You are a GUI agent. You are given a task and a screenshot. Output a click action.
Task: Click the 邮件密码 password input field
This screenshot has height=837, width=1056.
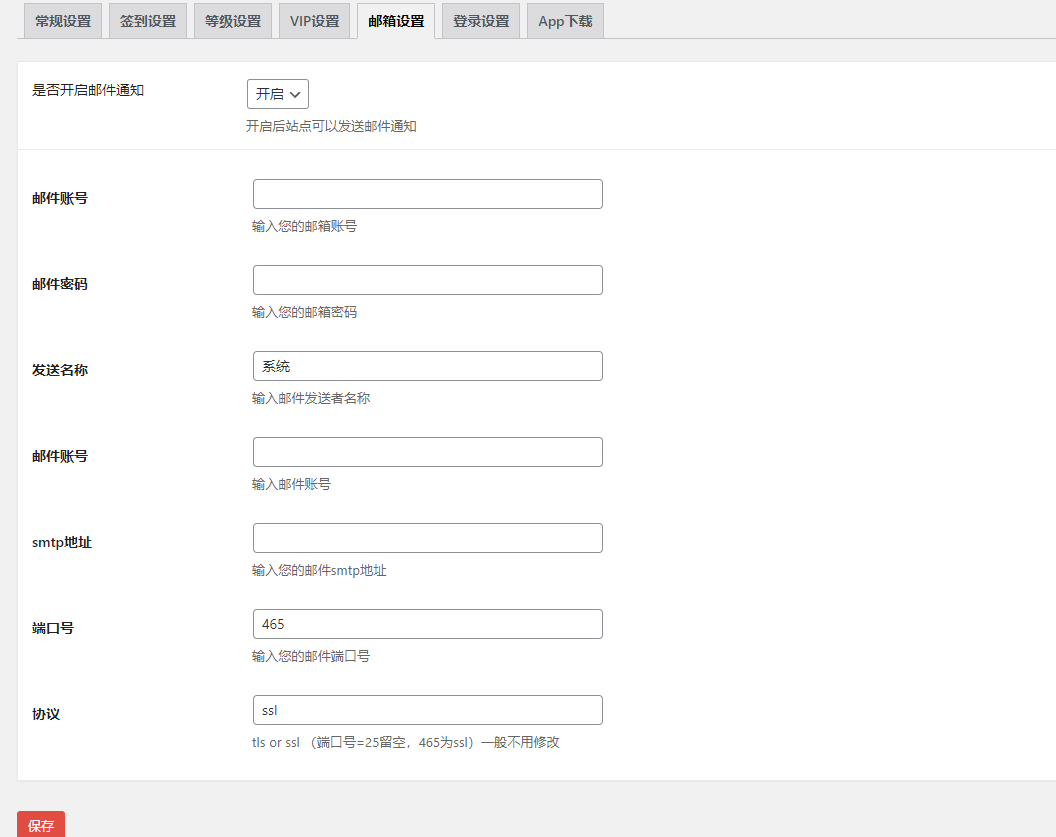pyautogui.click(x=427, y=279)
